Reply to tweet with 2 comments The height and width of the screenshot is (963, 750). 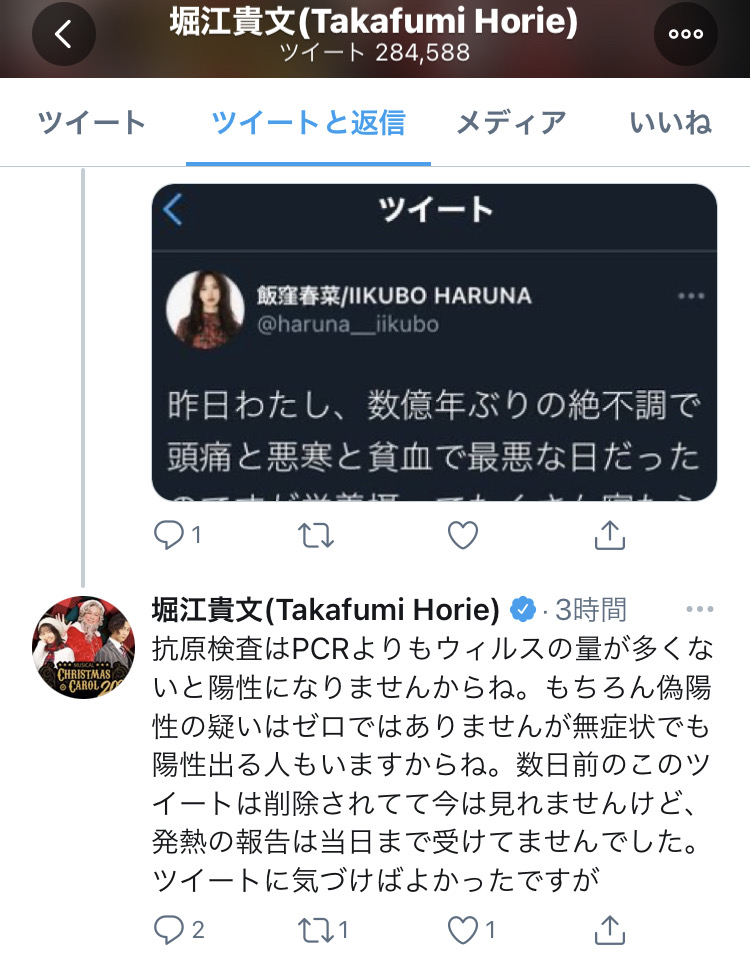pyautogui.click(x=179, y=930)
